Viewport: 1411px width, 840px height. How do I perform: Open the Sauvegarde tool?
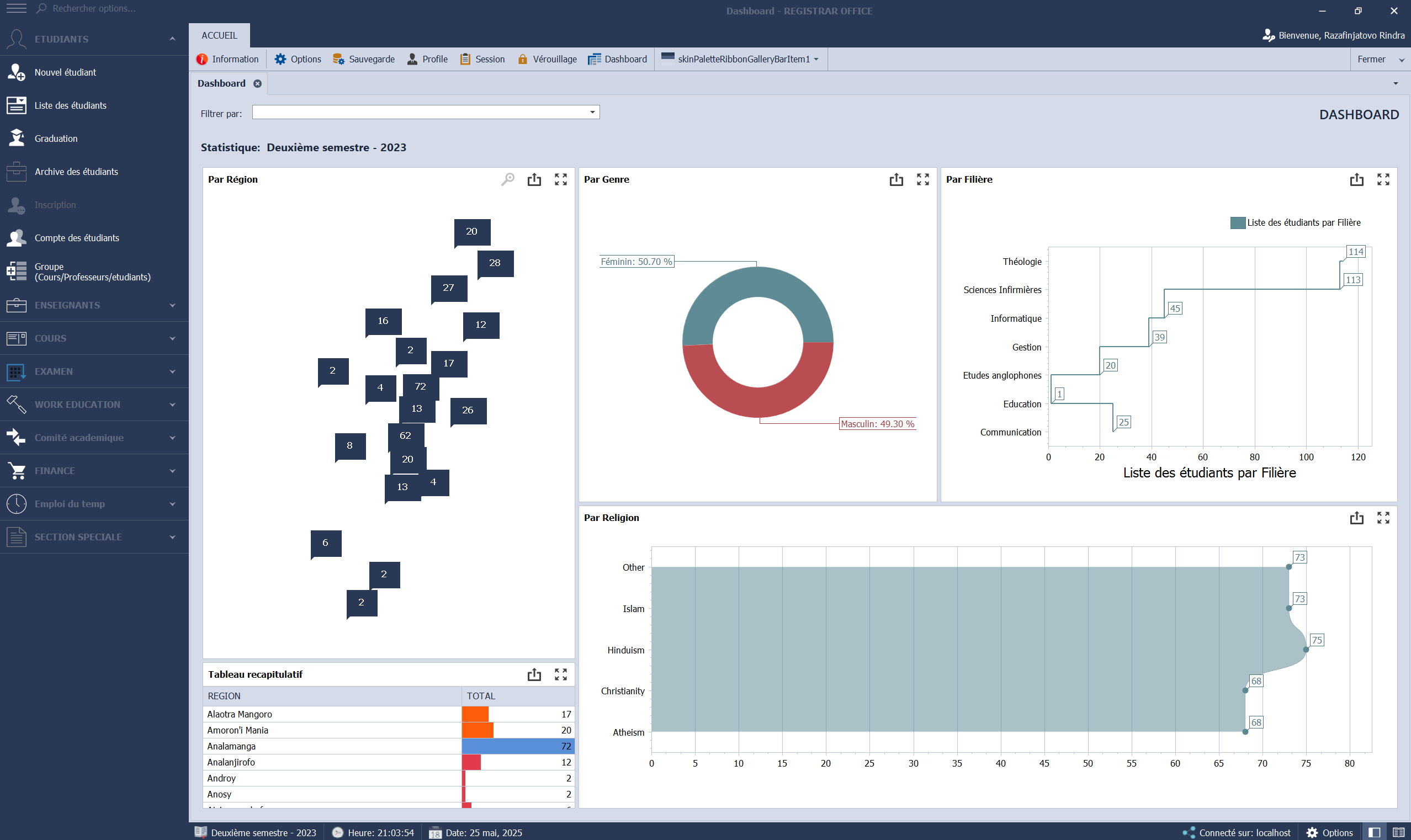[x=364, y=59]
